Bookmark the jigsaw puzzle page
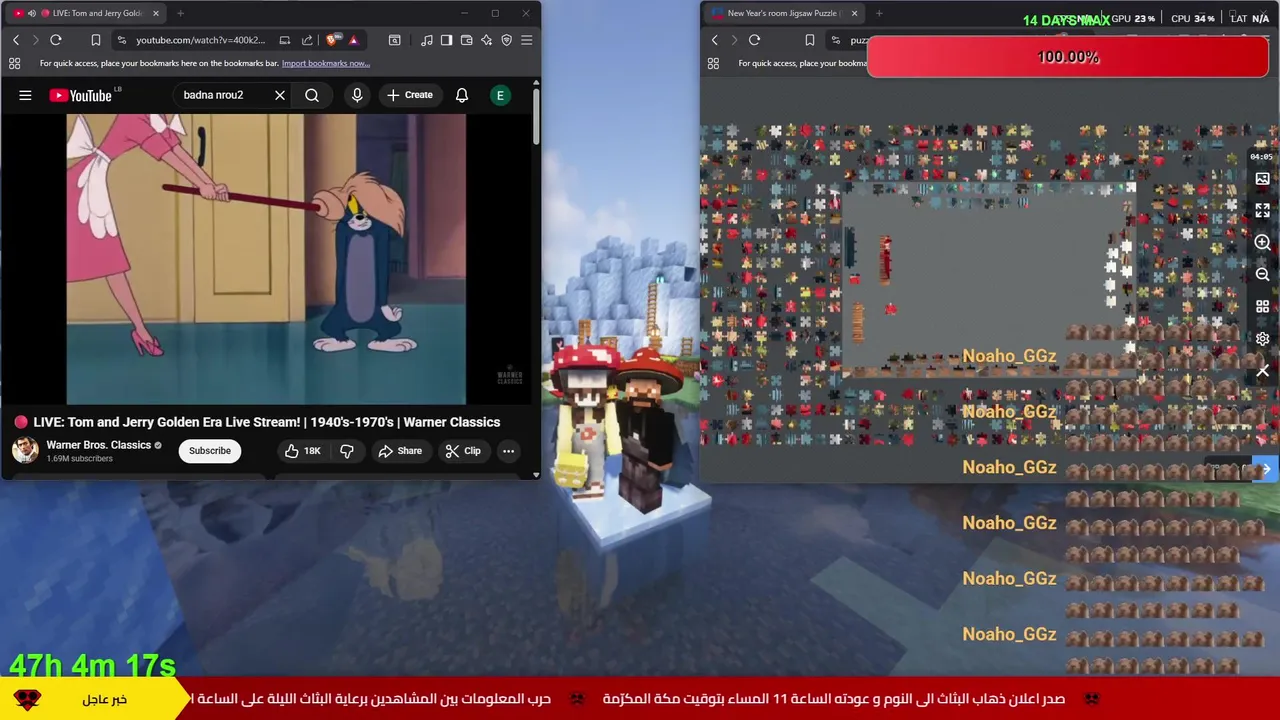 [810, 40]
